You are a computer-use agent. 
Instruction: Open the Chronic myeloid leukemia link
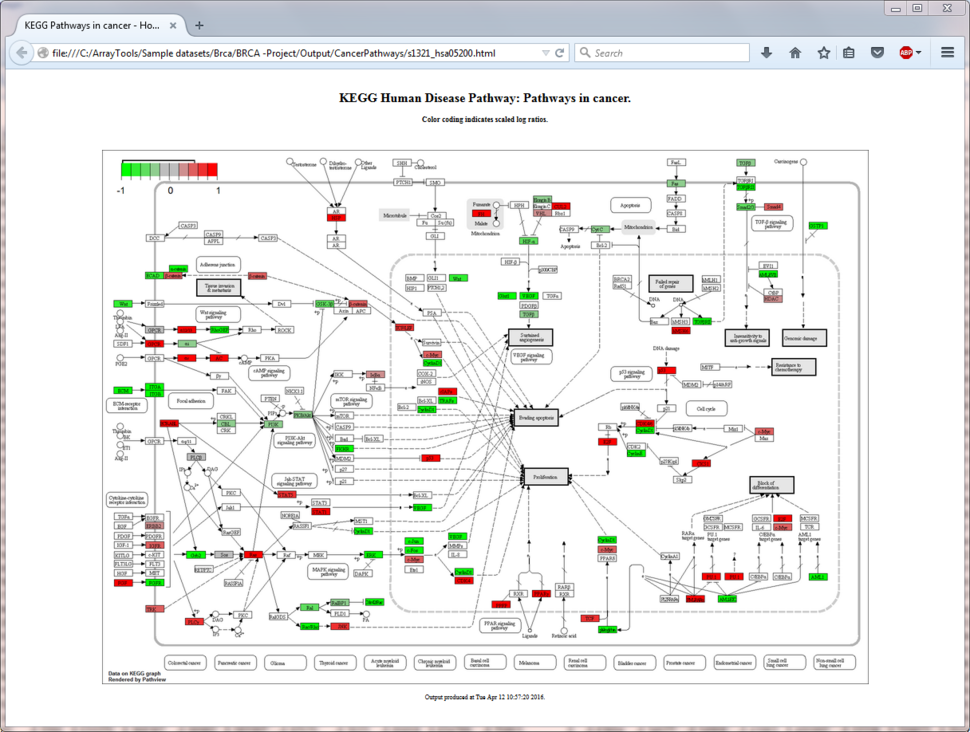pos(435,662)
